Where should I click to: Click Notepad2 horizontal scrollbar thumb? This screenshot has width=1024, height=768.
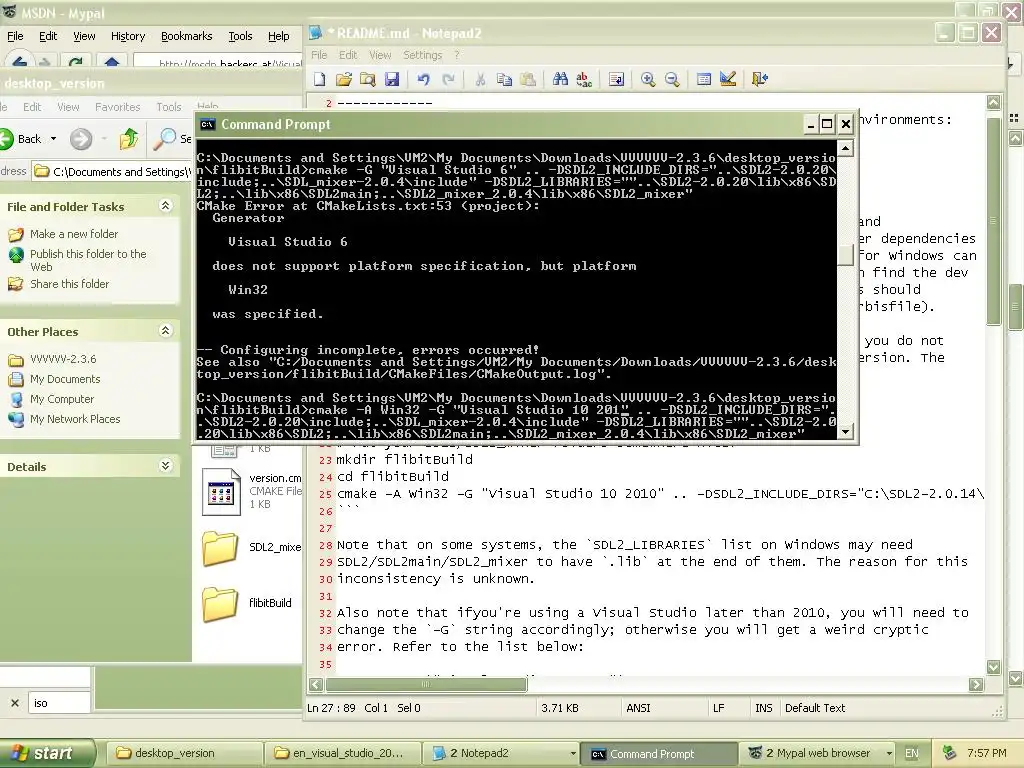coord(426,684)
